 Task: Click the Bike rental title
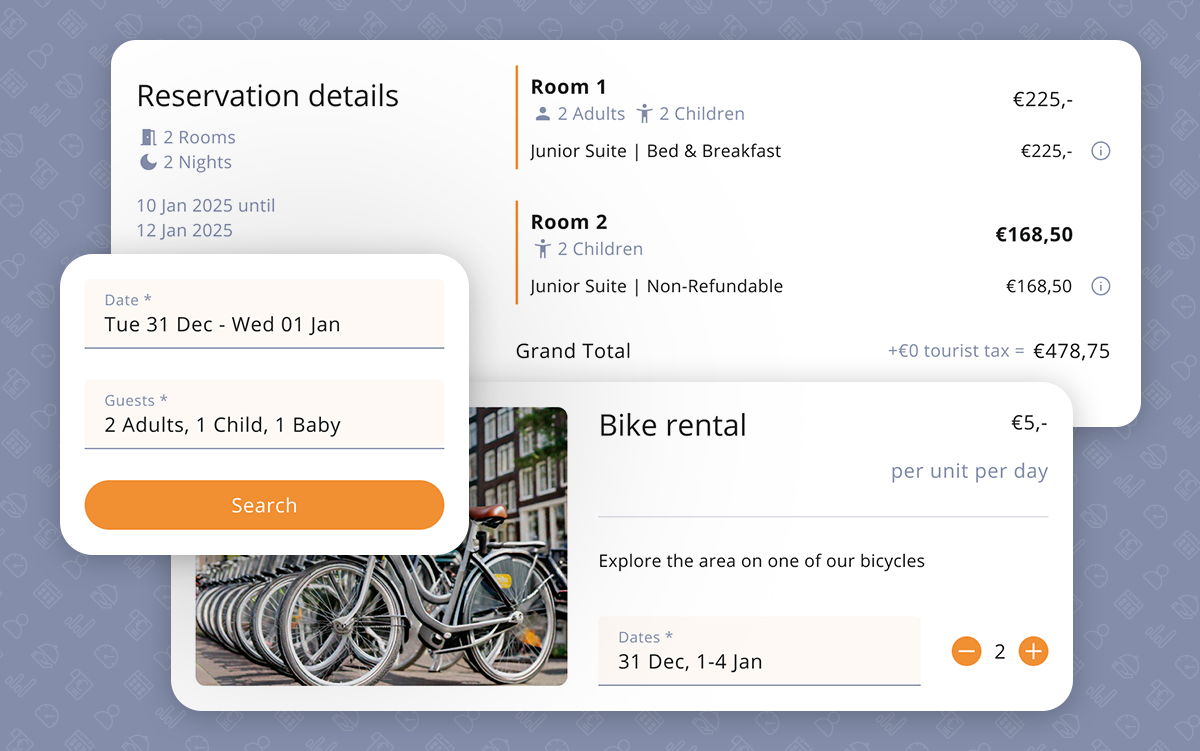pos(672,425)
